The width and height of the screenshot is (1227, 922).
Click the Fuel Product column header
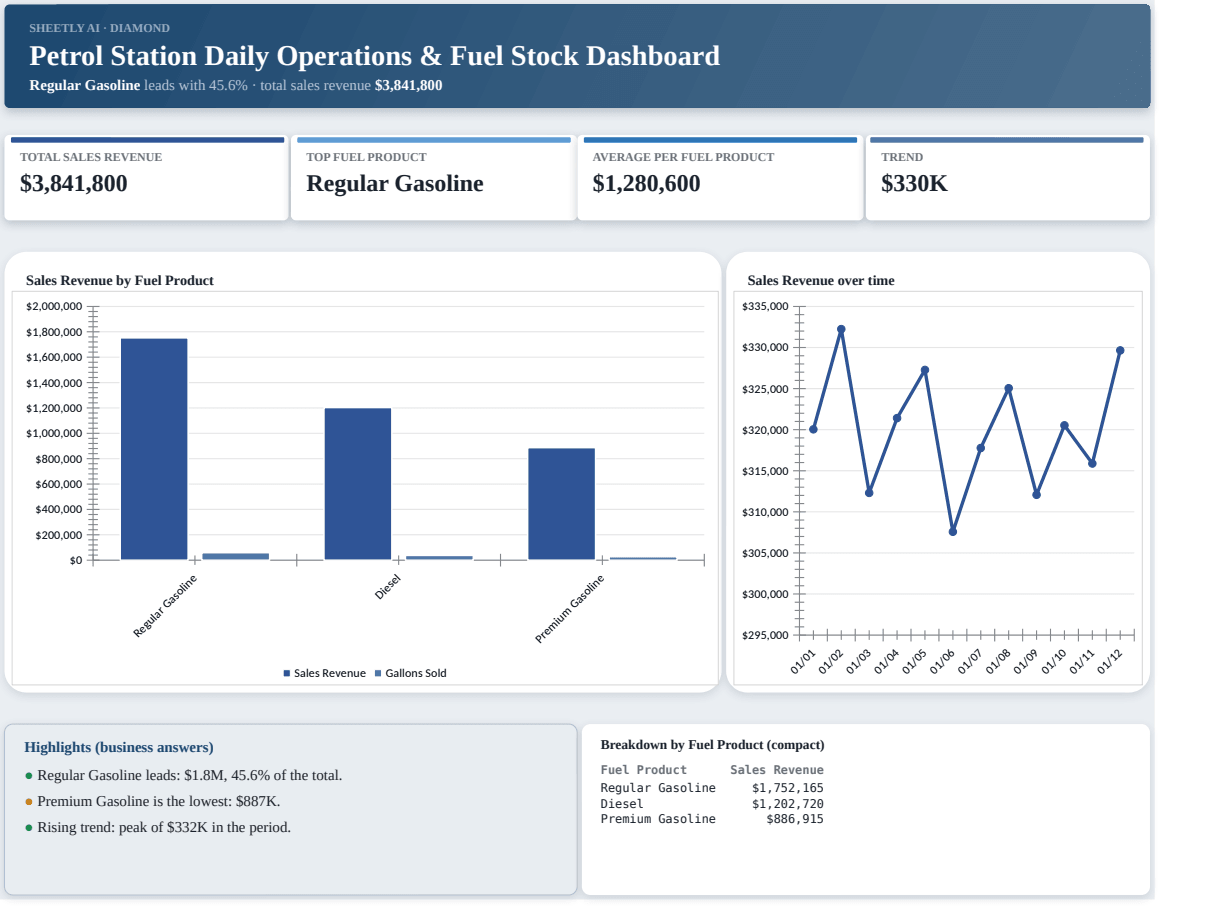click(643, 770)
